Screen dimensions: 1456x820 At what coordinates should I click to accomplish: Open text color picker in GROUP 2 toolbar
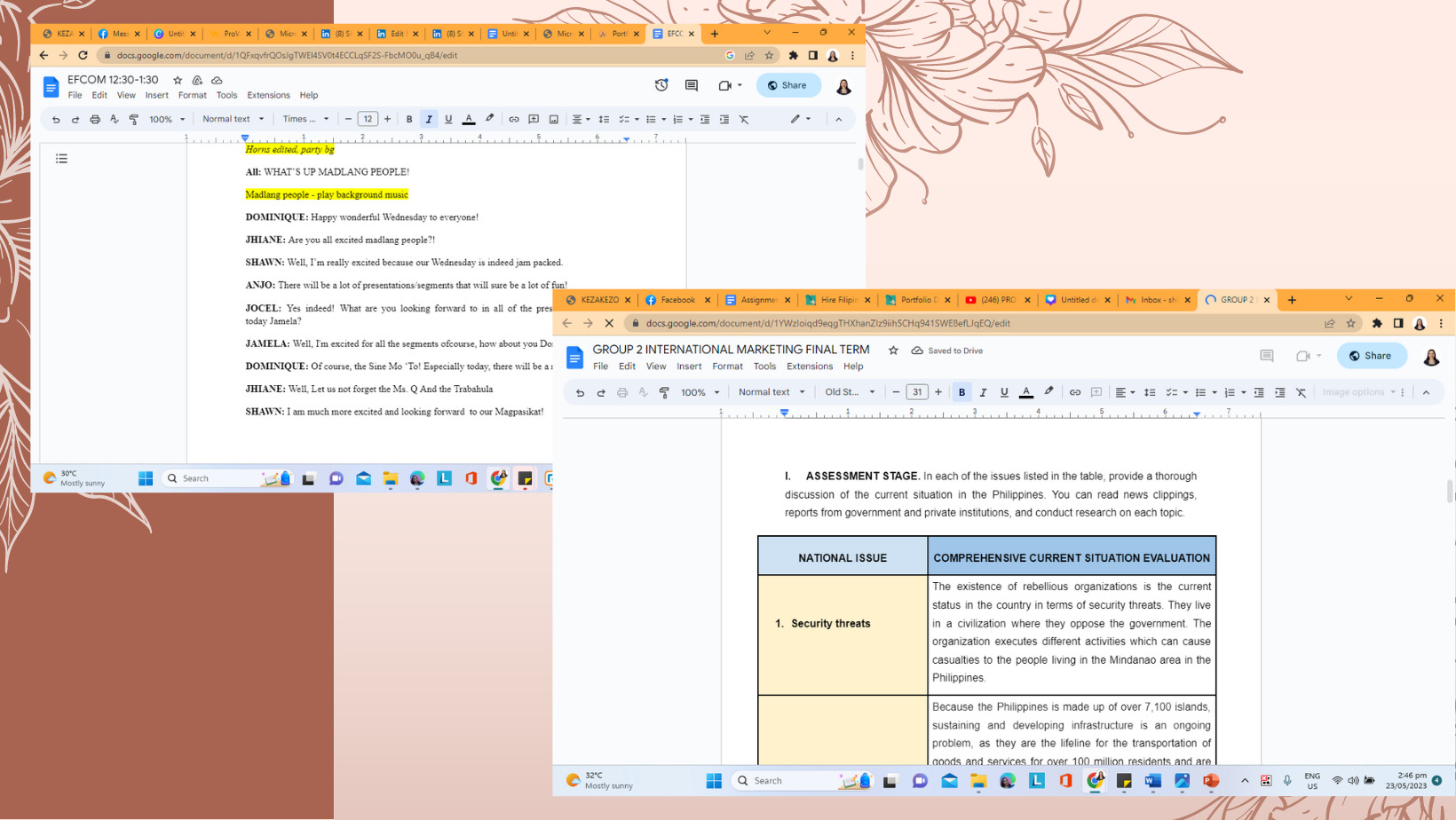pos(1026,392)
